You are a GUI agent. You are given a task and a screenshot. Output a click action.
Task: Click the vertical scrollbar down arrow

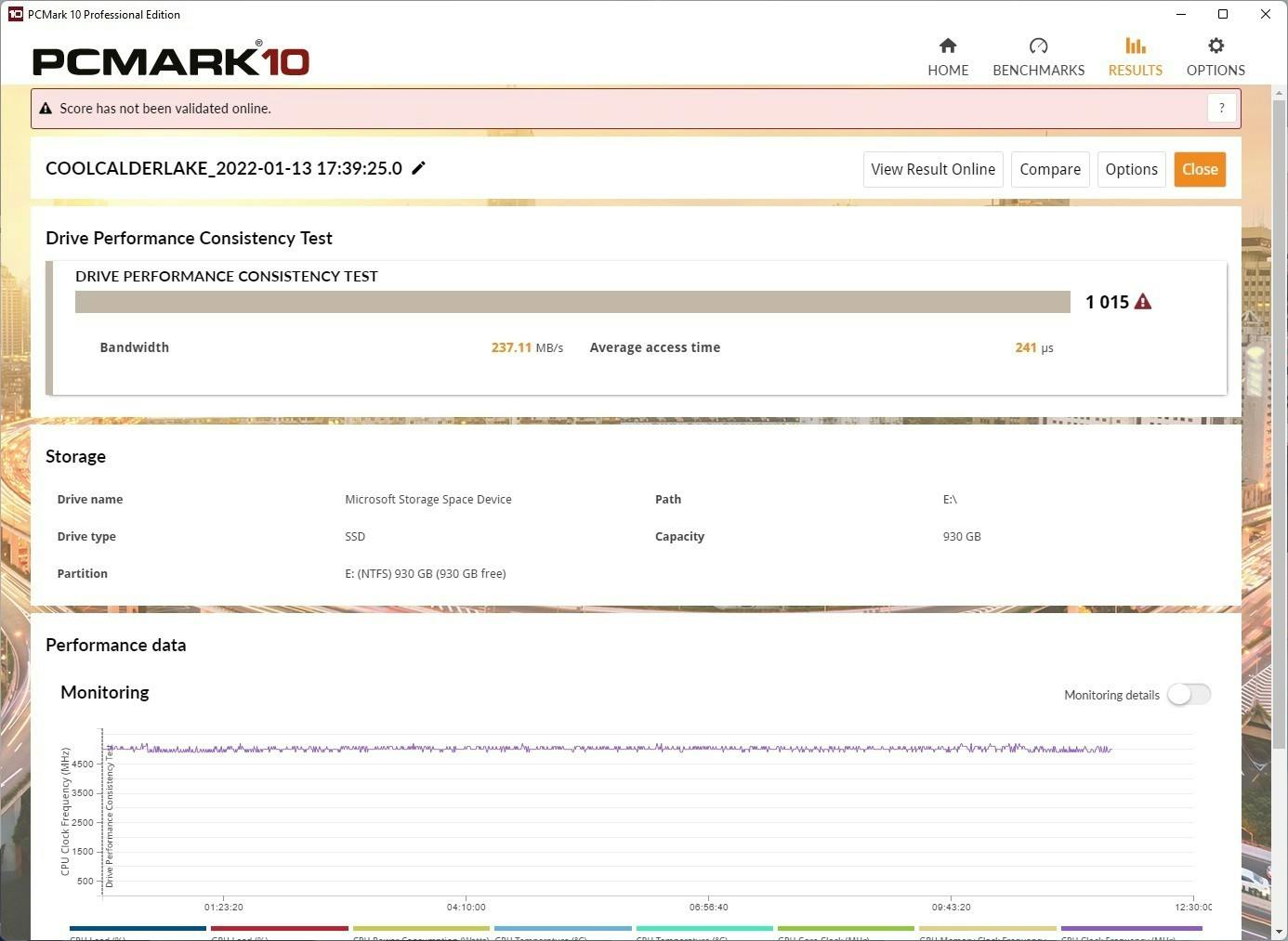tap(1279, 932)
